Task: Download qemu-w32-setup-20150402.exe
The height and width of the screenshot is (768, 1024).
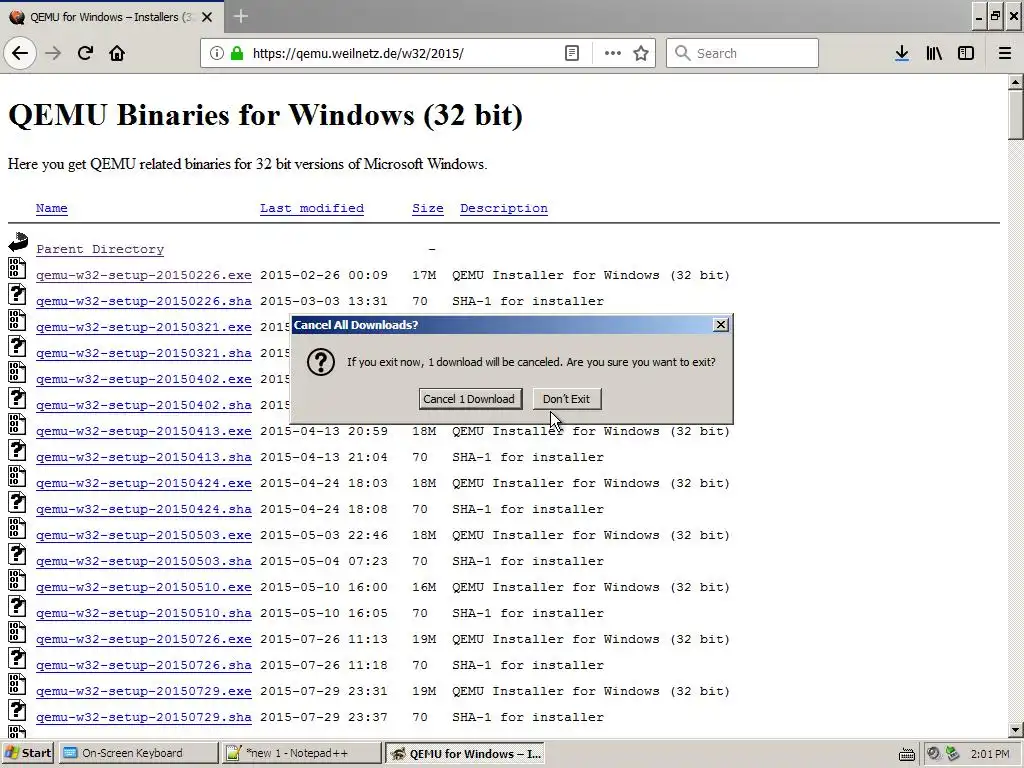Action: coord(144,379)
